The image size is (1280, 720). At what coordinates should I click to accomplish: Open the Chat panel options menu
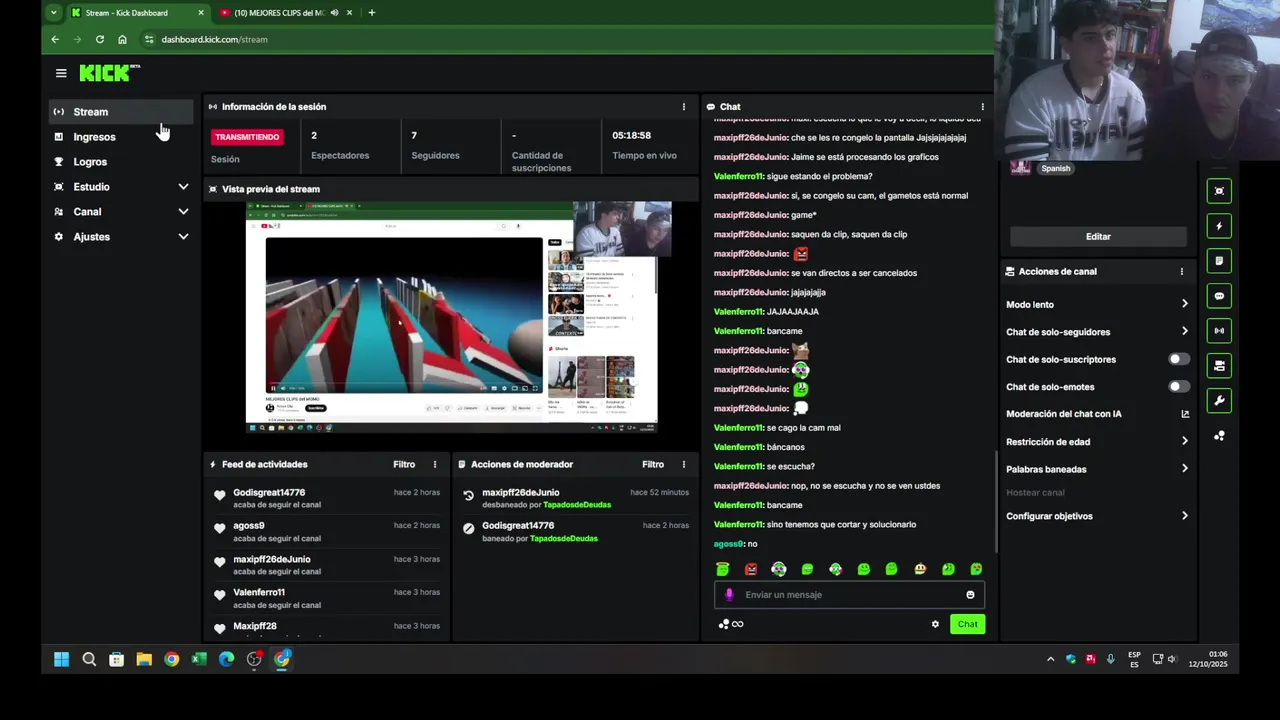982,107
